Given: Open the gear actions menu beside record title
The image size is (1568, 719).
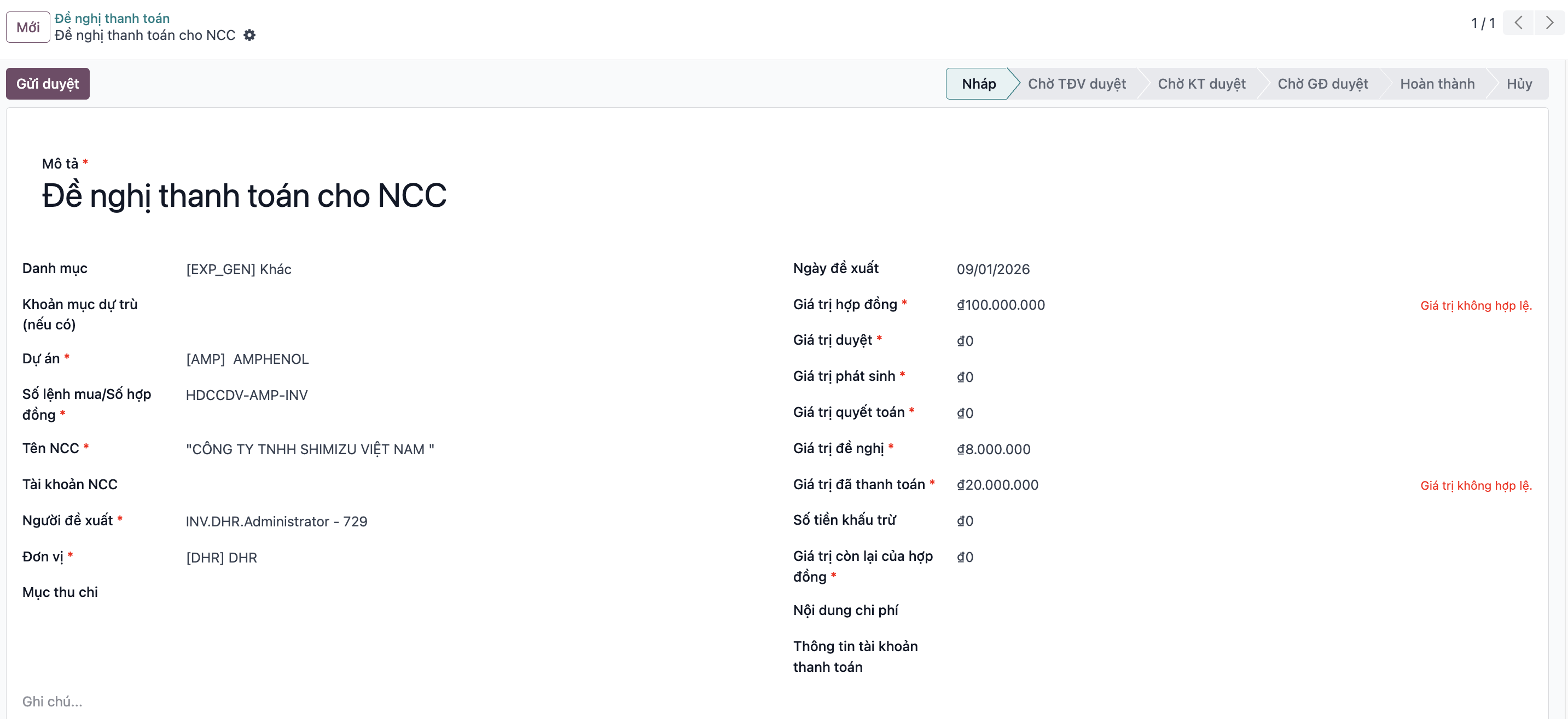Looking at the screenshot, I should pyautogui.click(x=249, y=36).
